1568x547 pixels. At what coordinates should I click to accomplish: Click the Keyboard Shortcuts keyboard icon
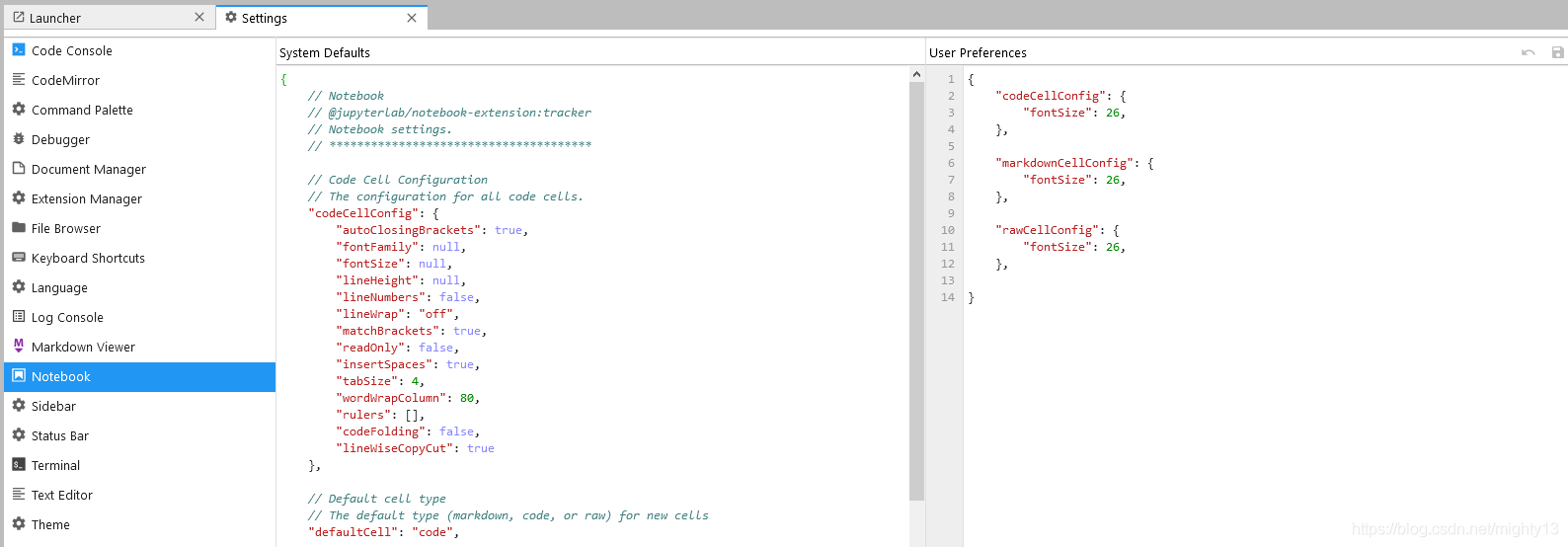point(19,257)
